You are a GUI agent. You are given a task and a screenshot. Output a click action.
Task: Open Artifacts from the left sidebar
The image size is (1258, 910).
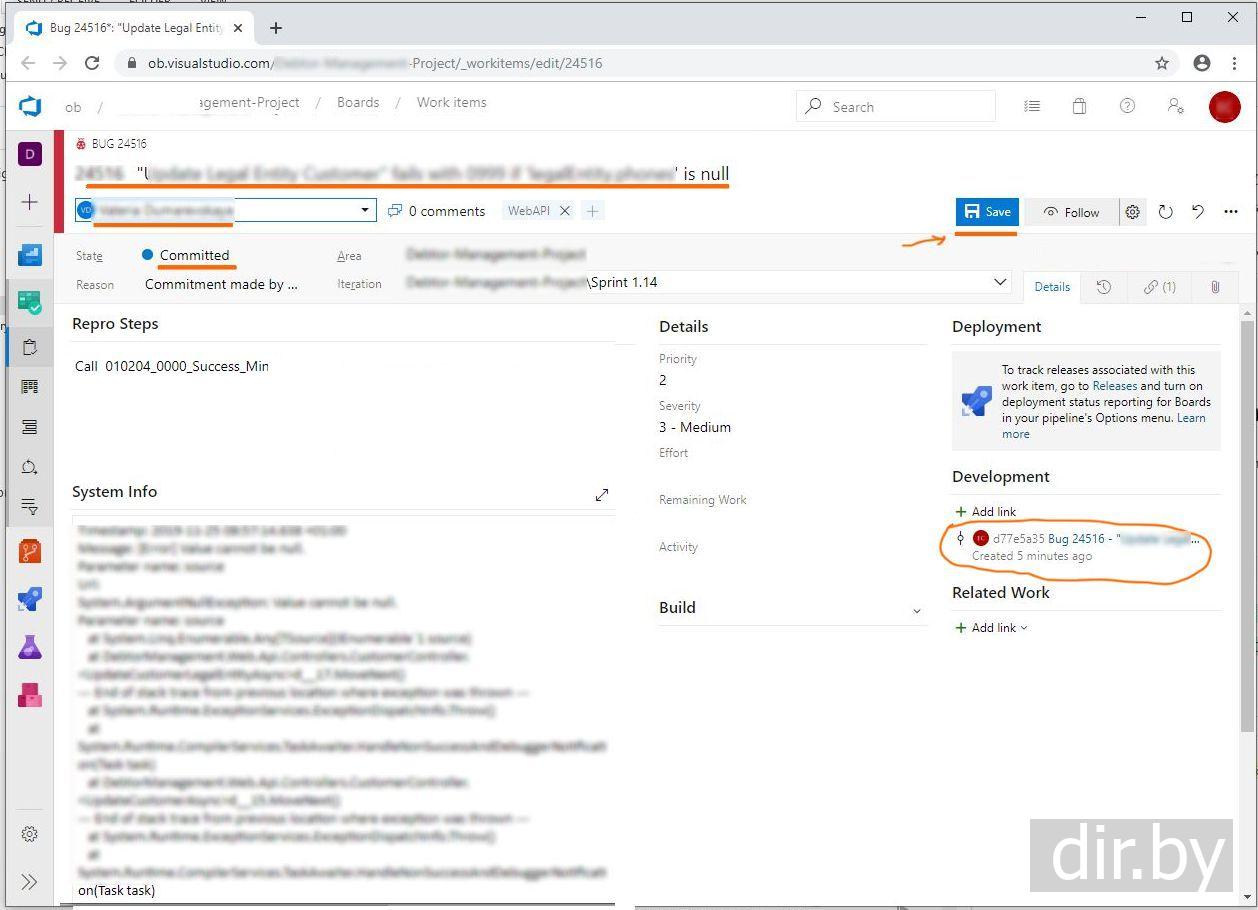(30, 695)
